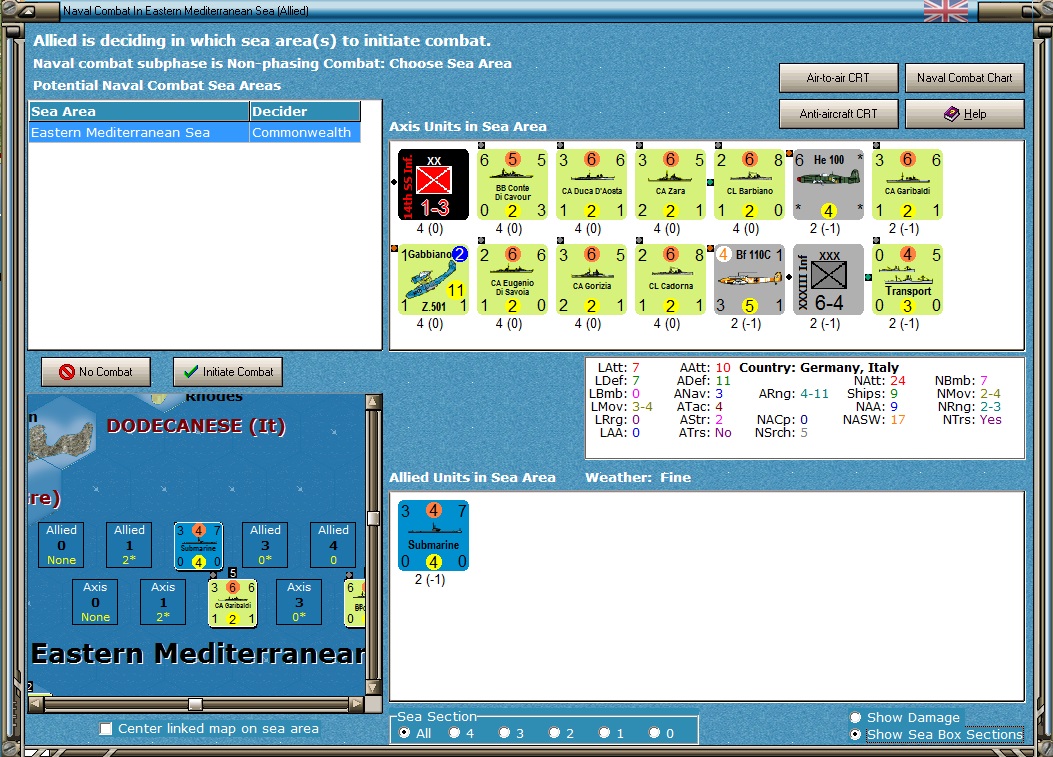Image resolution: width=1053 pixels, height=757 pixels.
Task: Click the map scroll down arrow
Action: click(x=373, y=687)
